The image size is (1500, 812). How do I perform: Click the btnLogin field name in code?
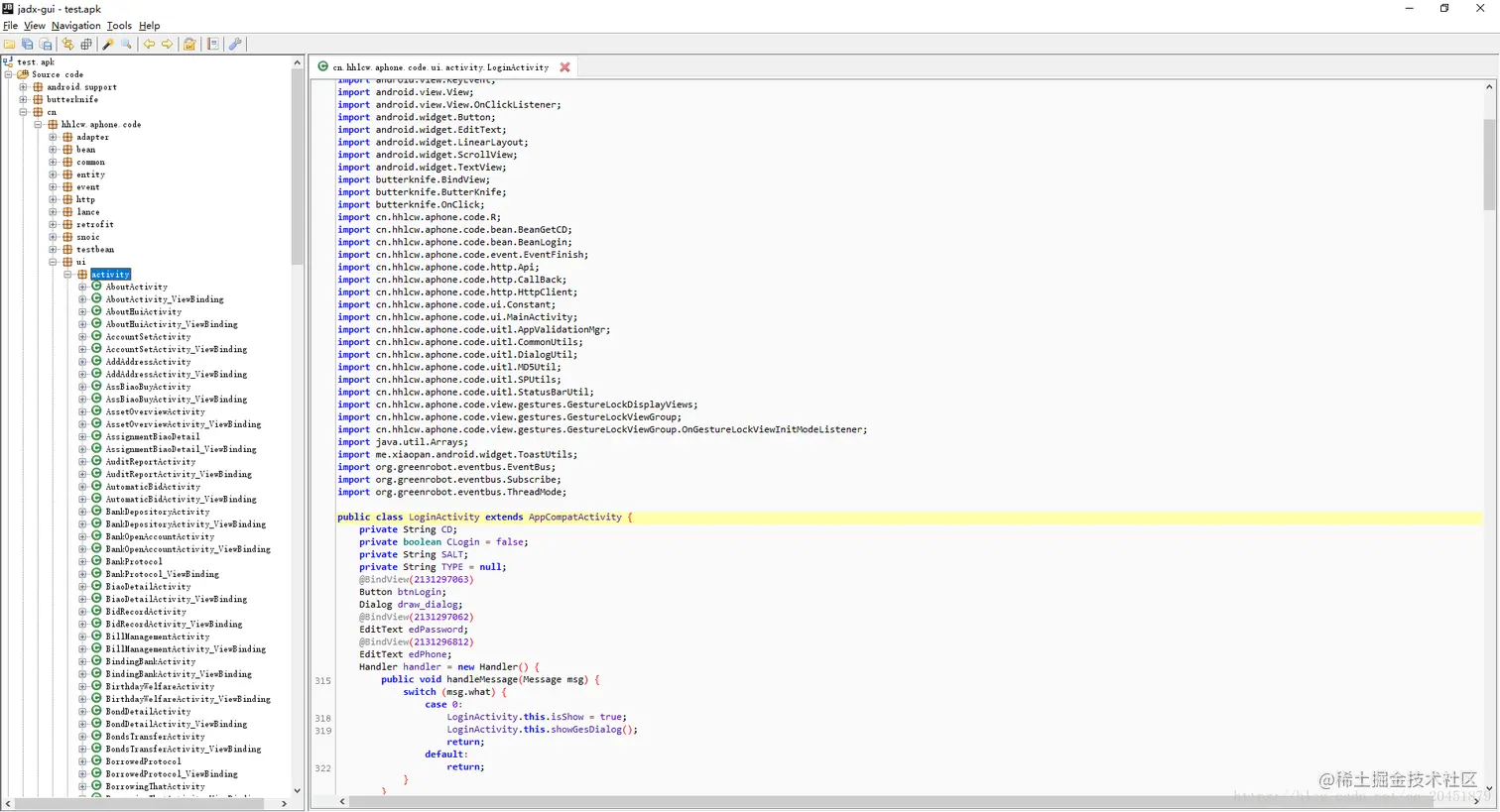[422, 592]
